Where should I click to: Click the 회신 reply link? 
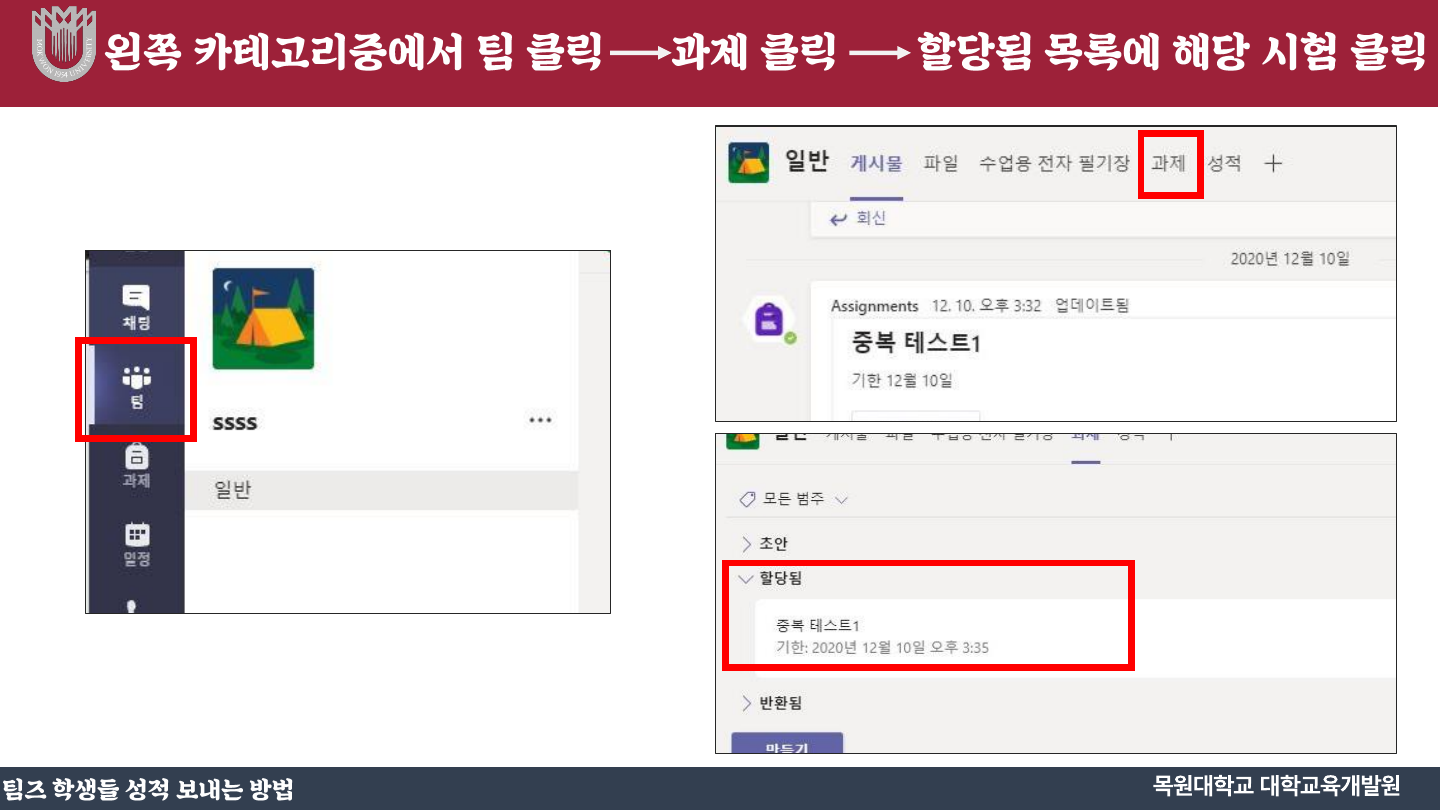pyautogui.click(x=859, y=219)
